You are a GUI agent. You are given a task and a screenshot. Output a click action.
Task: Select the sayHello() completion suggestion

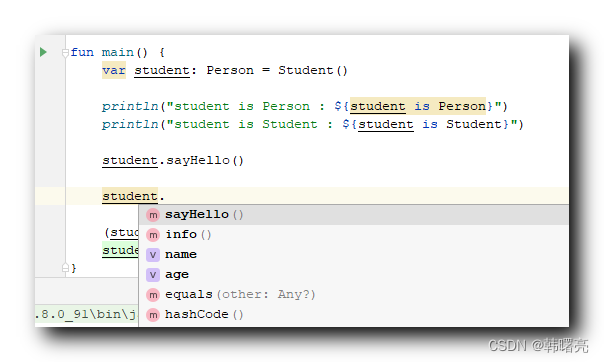click(x=353, y=215)
